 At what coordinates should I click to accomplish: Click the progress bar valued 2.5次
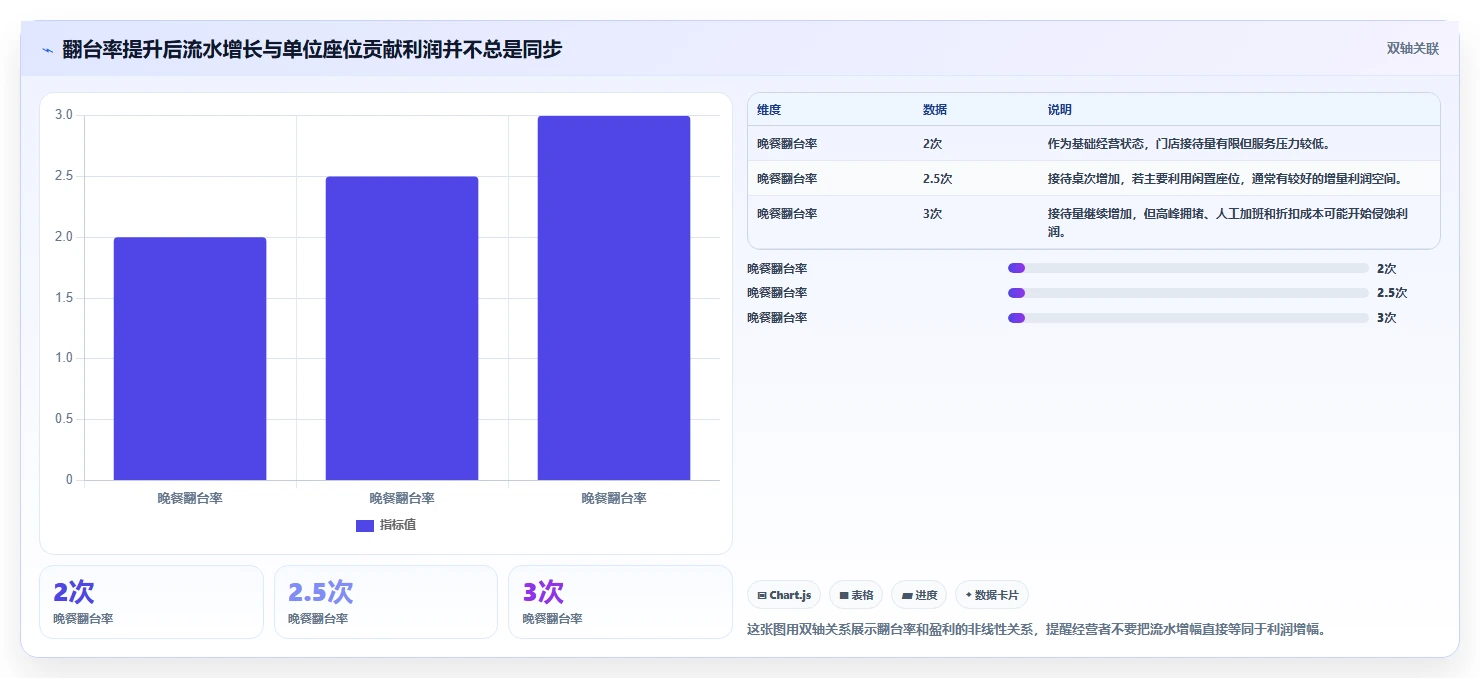tap(1188, 293)
